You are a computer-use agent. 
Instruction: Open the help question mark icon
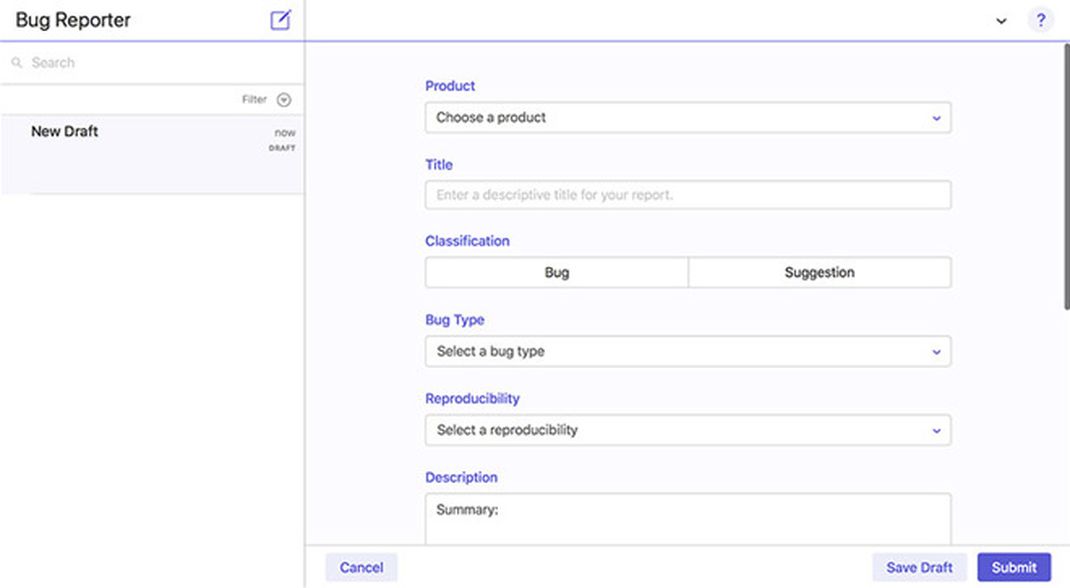tap(1041, 20)
